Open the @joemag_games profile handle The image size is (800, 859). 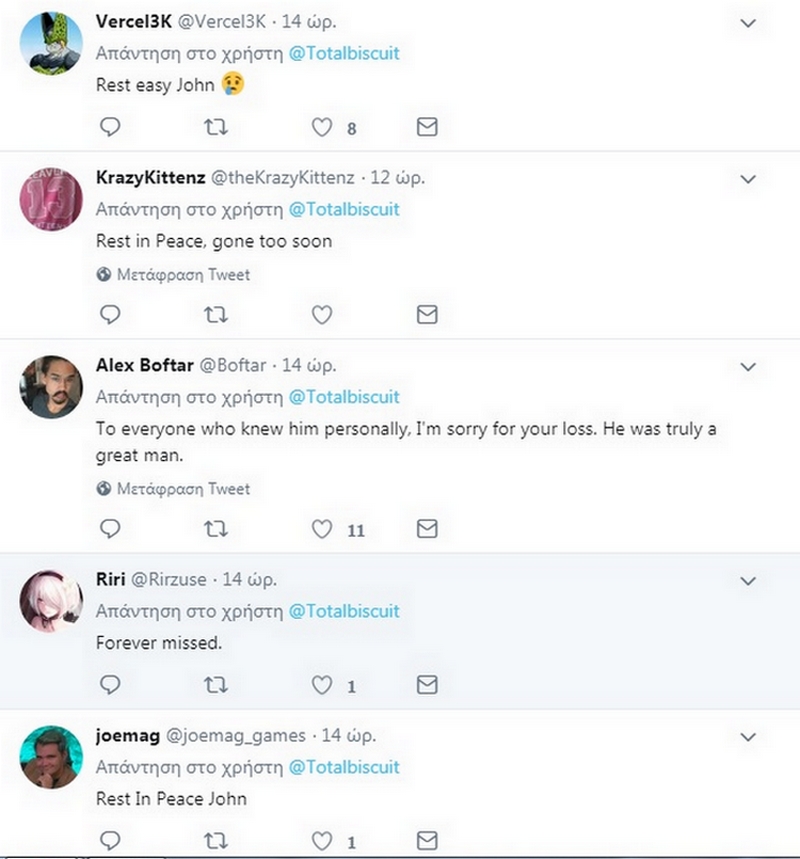pyautogui.click(x=236, y=735)
